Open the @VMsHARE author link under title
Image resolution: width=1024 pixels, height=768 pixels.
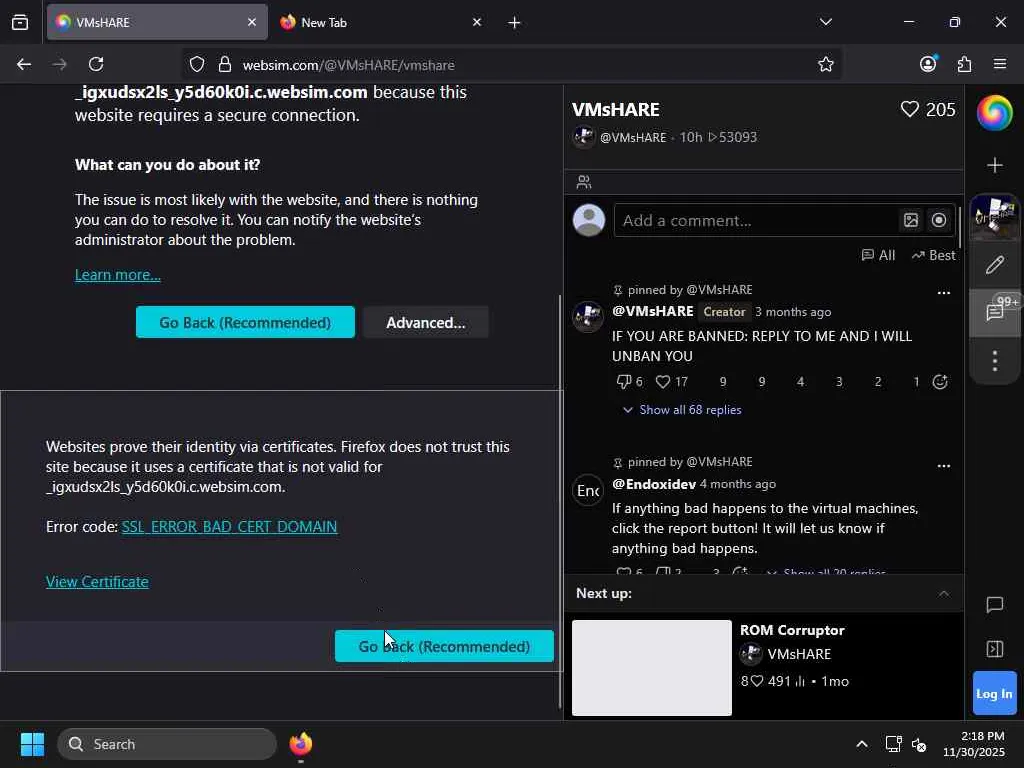click(x=633, y=137)
